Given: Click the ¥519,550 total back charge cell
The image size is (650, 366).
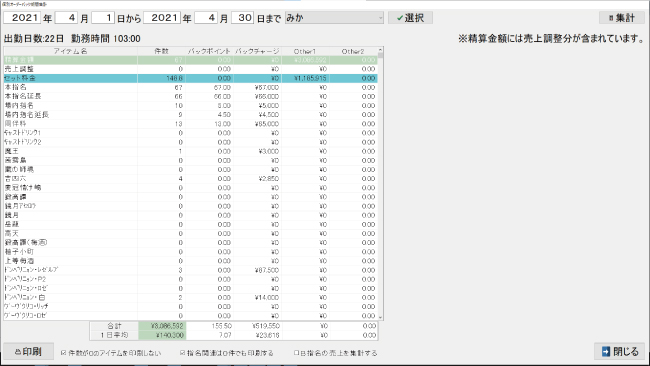Looking at the screenshot, I should pos(257,326).
